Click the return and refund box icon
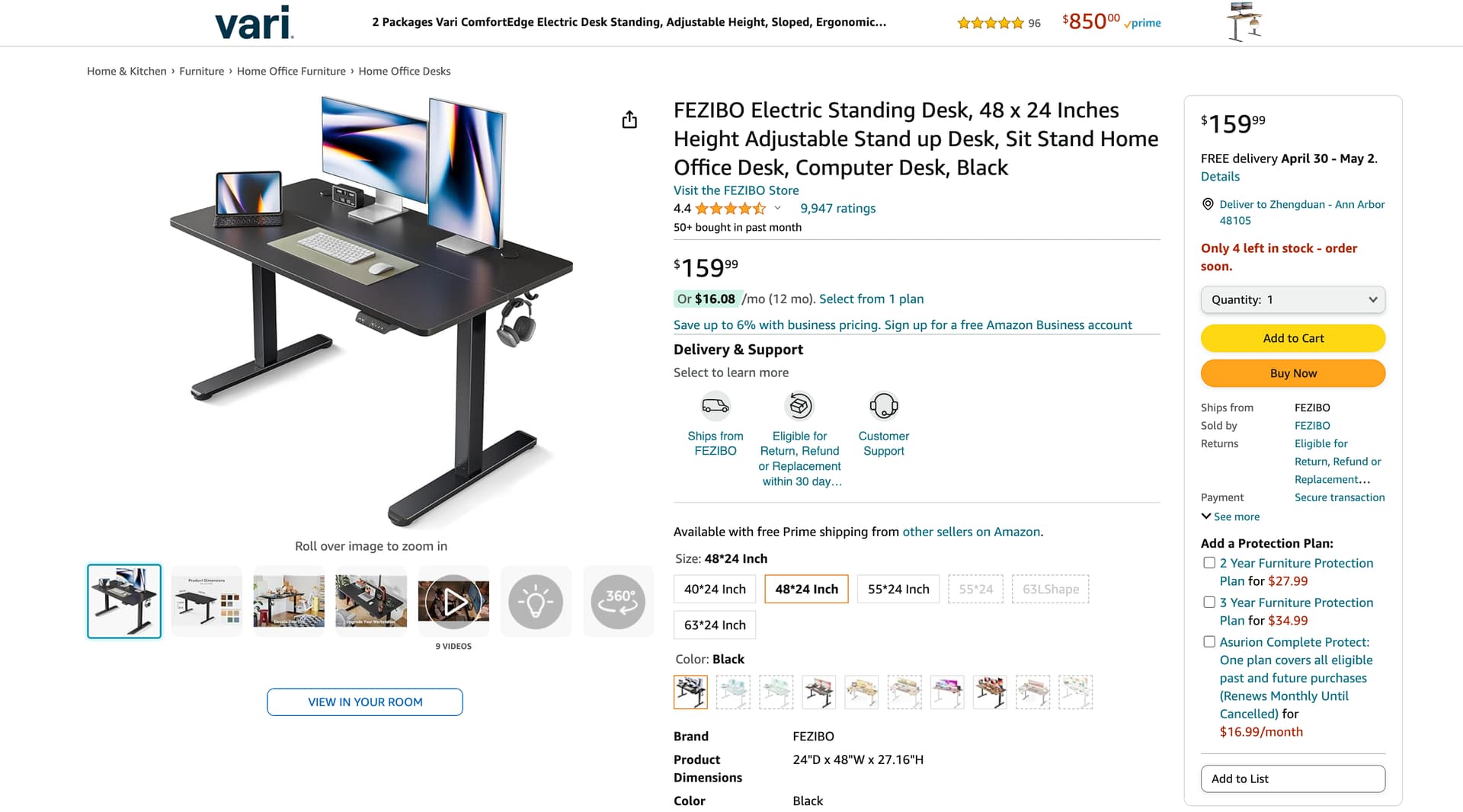 (x=799, y=406)
